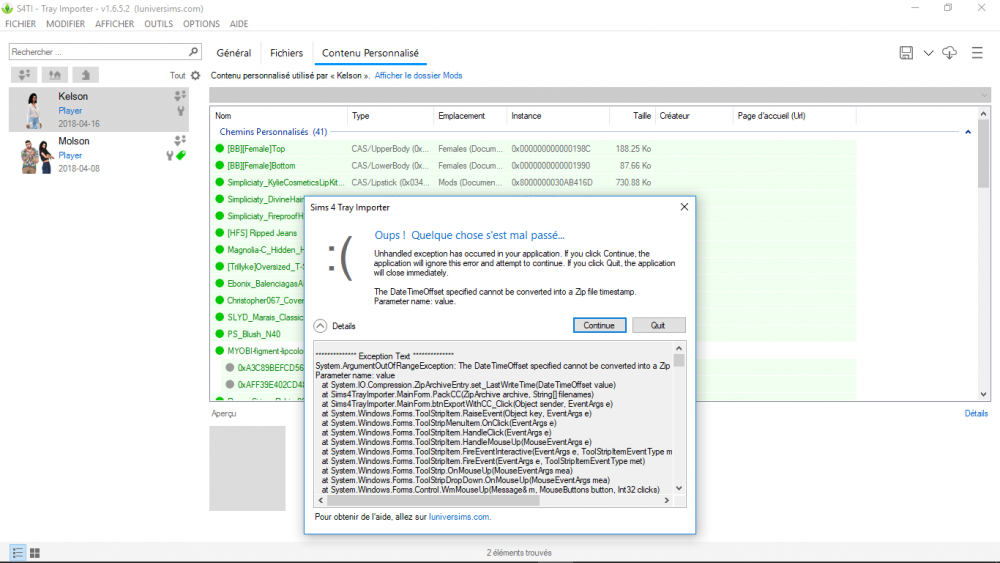Click the exception text horizontal scrollbar right arrow
The image size is (1000, 563).
pyautogui.click(x=666, y=501)
